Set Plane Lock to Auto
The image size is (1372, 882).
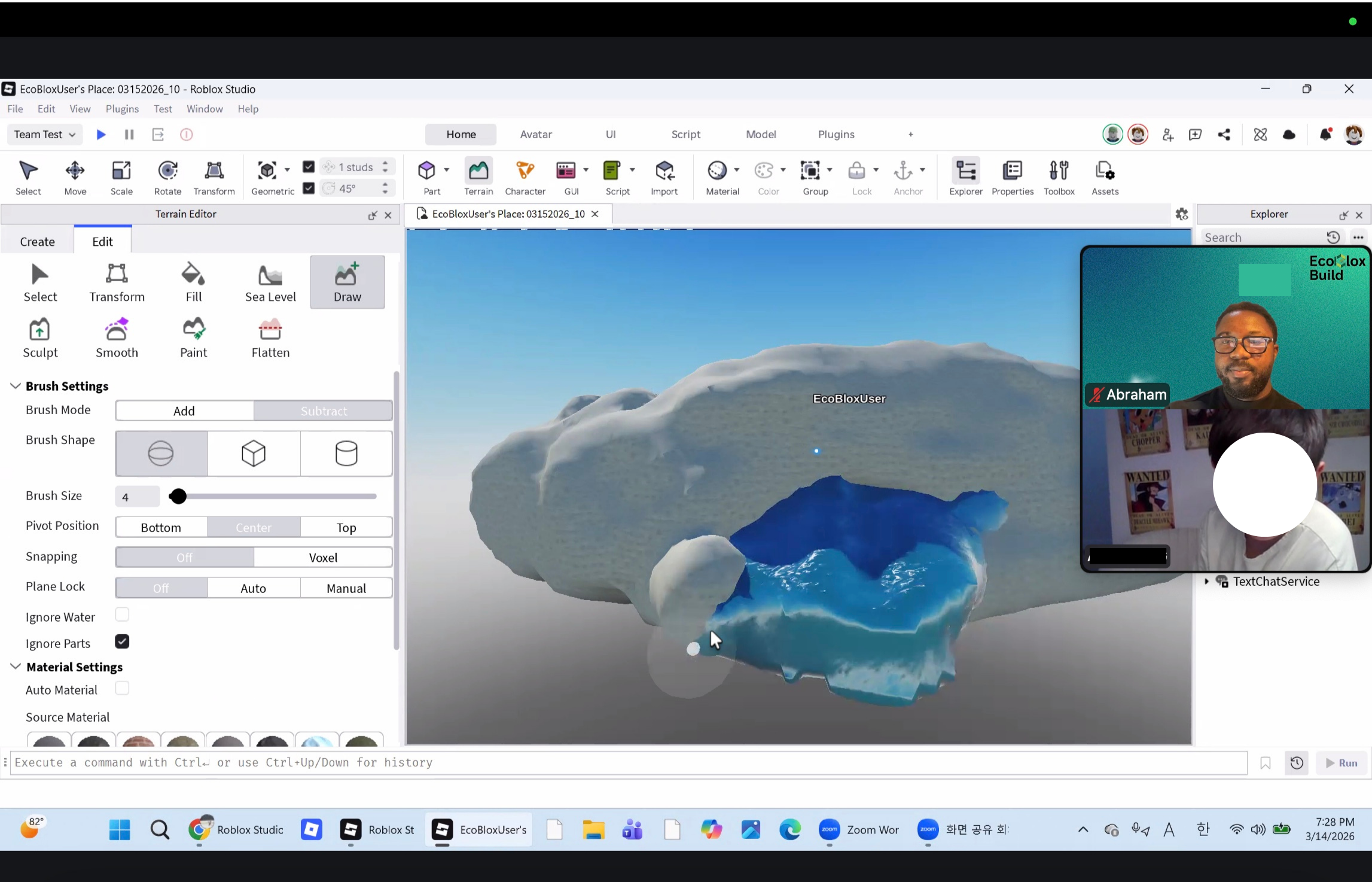point(254,588)
